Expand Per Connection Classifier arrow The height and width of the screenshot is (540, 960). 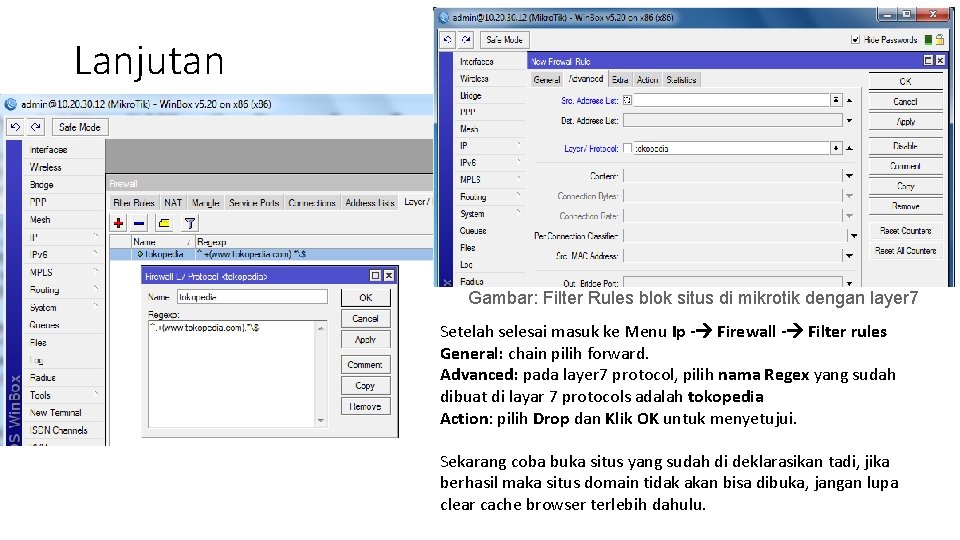point(854,236)
